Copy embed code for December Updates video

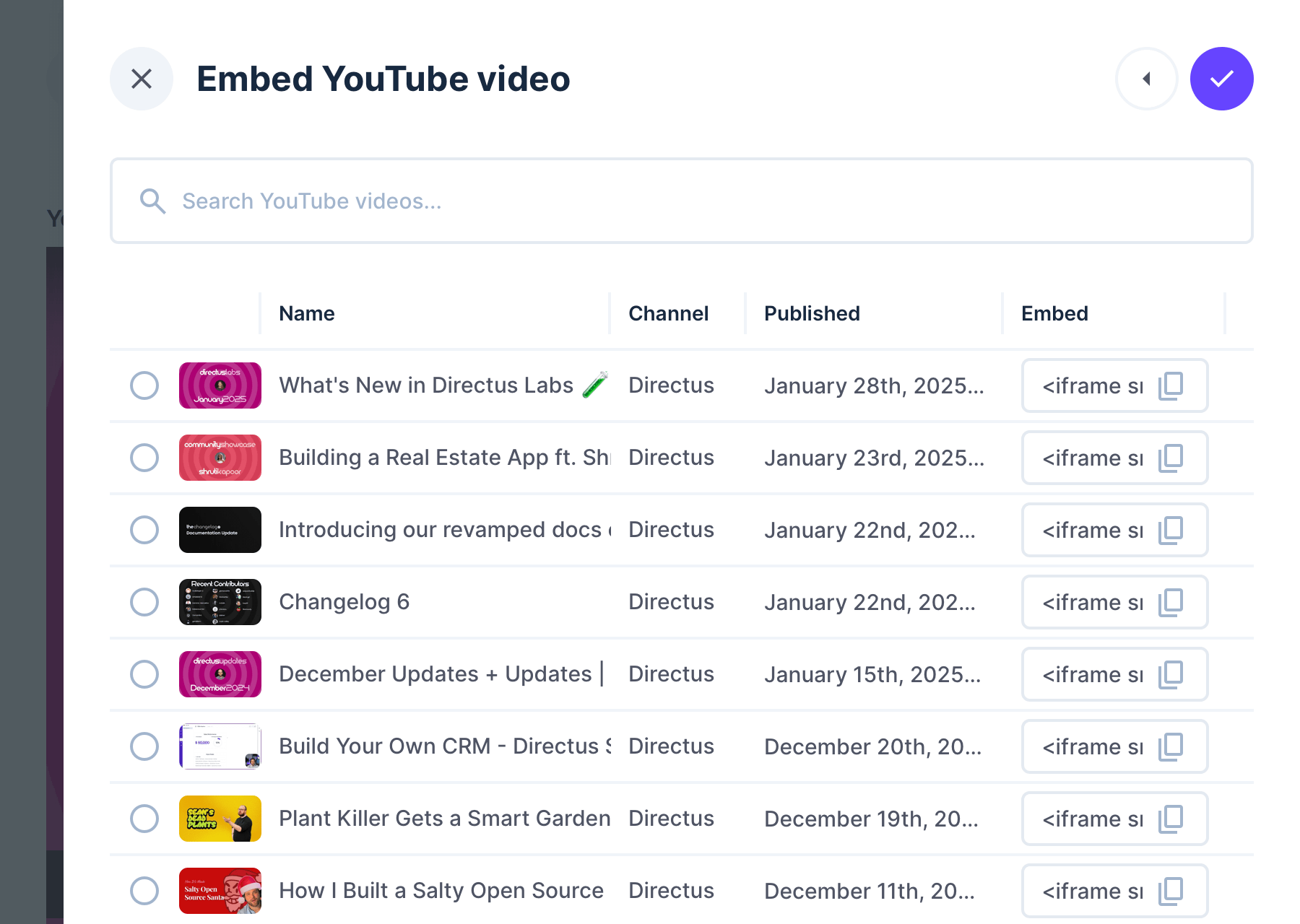[x=1171, y=674]
